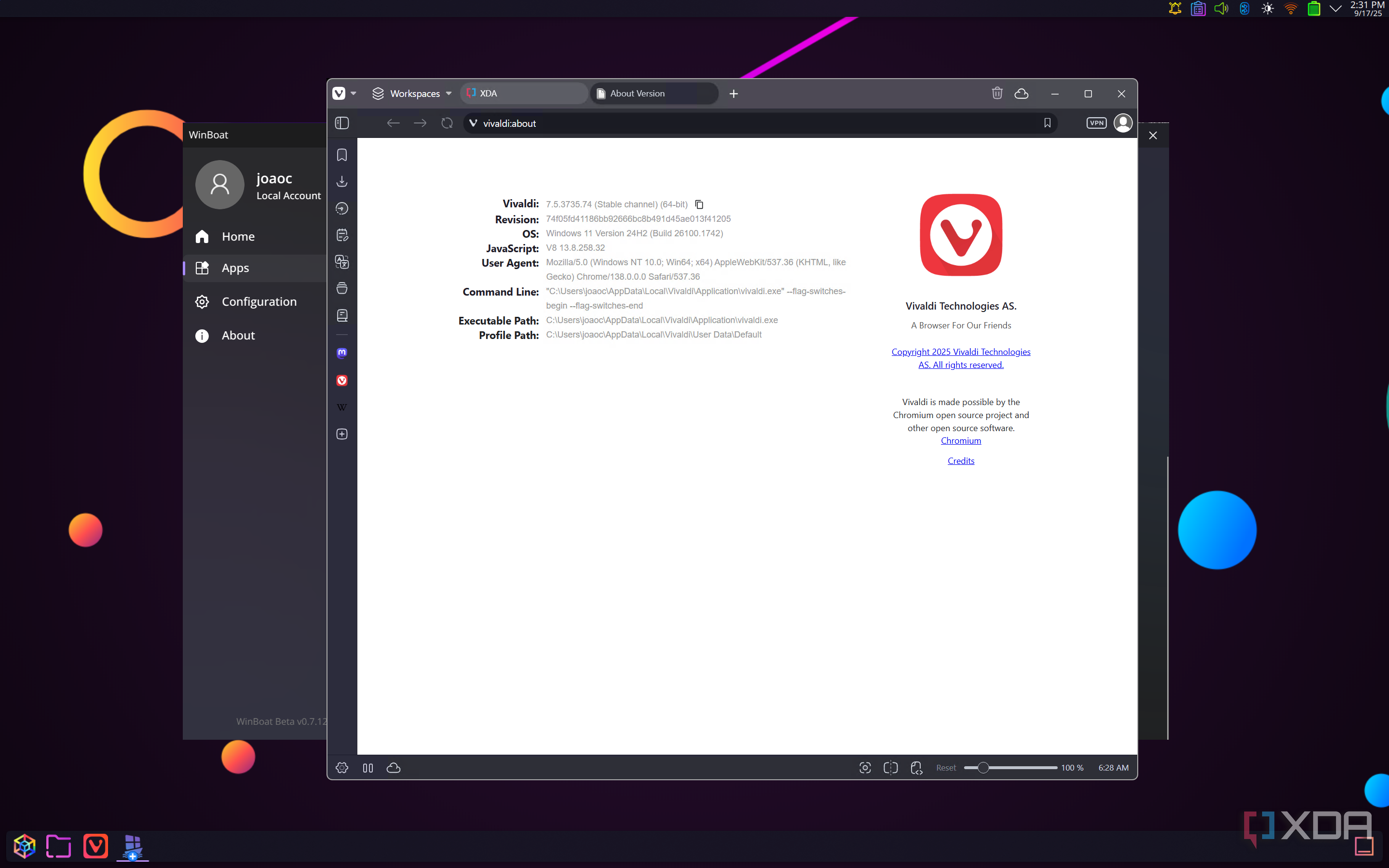Expand the Vivaldi main menu
1389x868 pixels.
click(x=344, y=93)
